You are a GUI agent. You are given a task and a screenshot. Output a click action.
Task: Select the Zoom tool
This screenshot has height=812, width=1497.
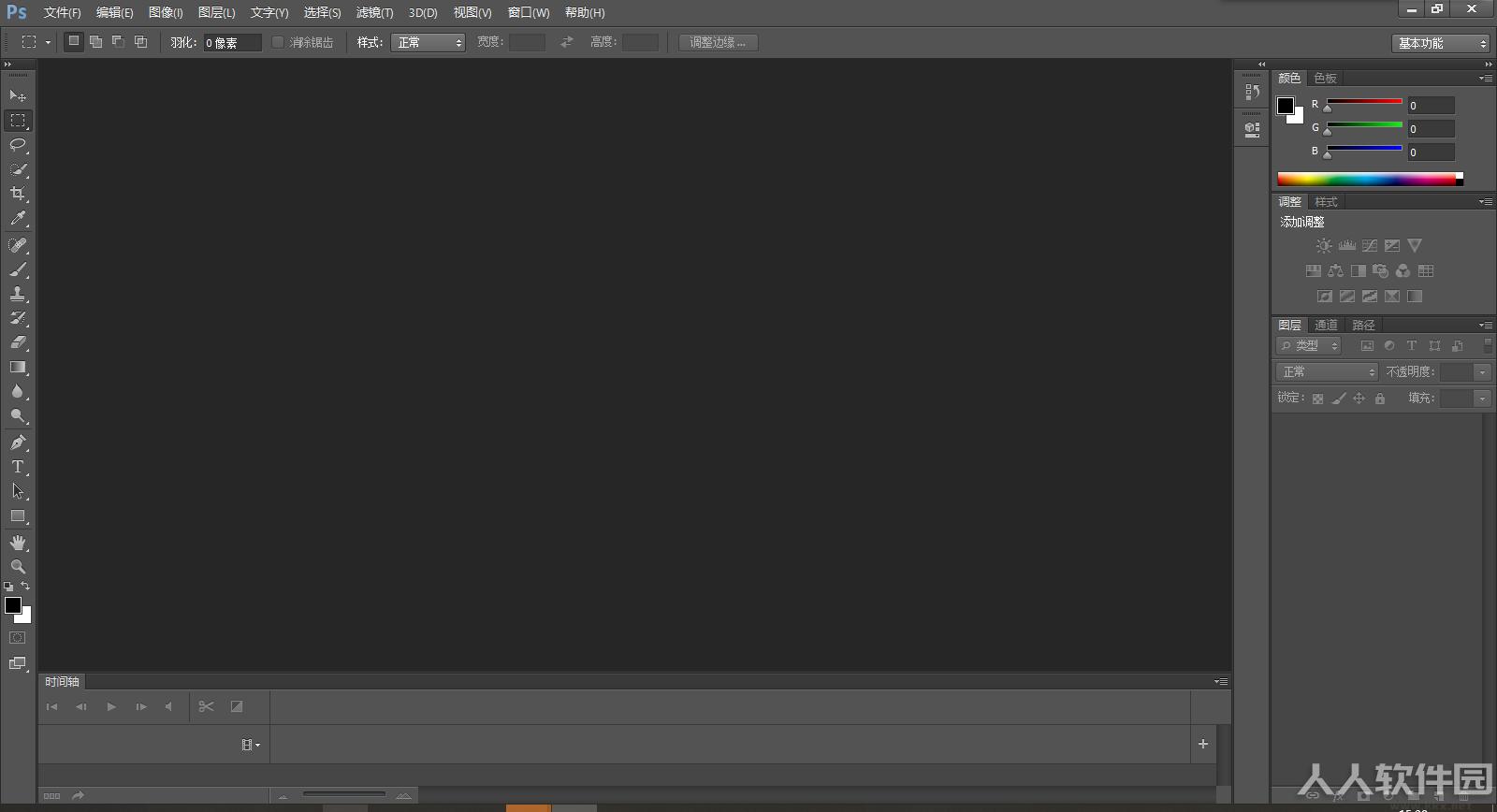click(x=18, y=567)
